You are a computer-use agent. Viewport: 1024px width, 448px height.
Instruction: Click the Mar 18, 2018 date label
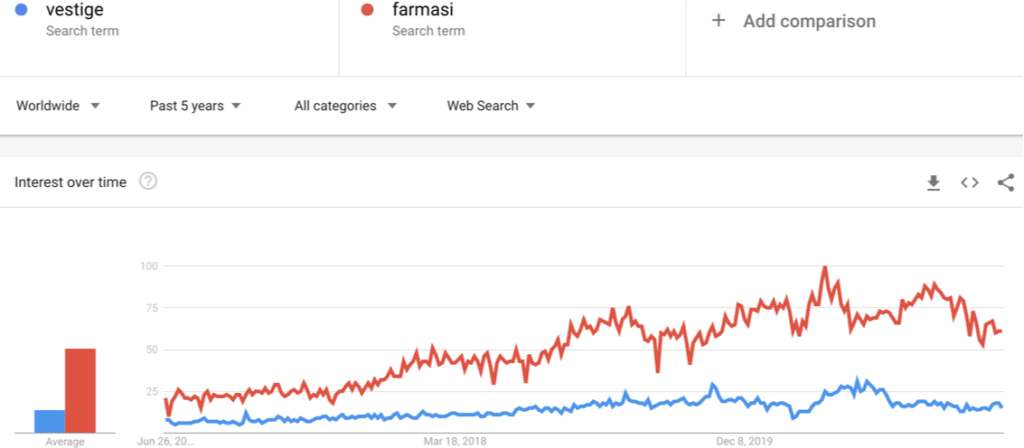pyautogui.click(x=455, y=441)
